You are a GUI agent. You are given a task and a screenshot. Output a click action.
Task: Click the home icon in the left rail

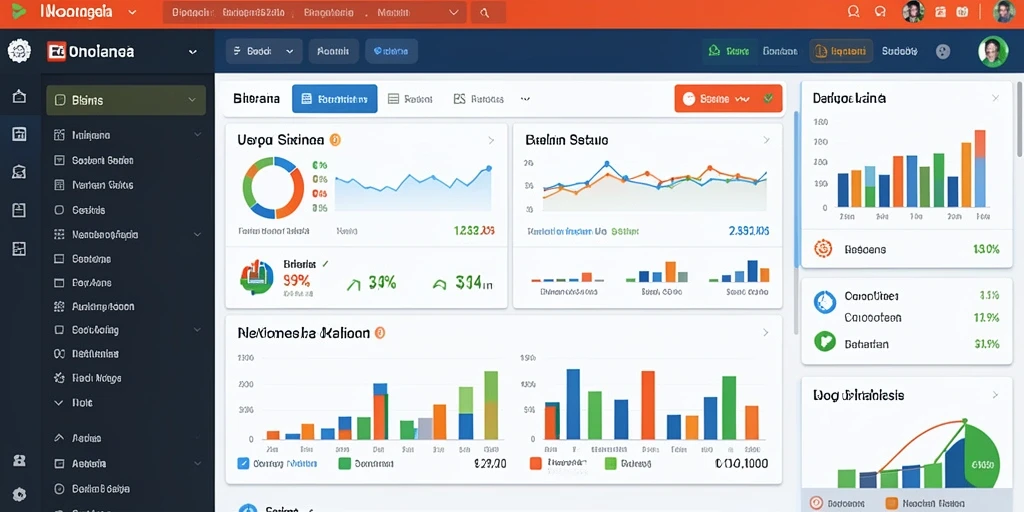point(19,97)
